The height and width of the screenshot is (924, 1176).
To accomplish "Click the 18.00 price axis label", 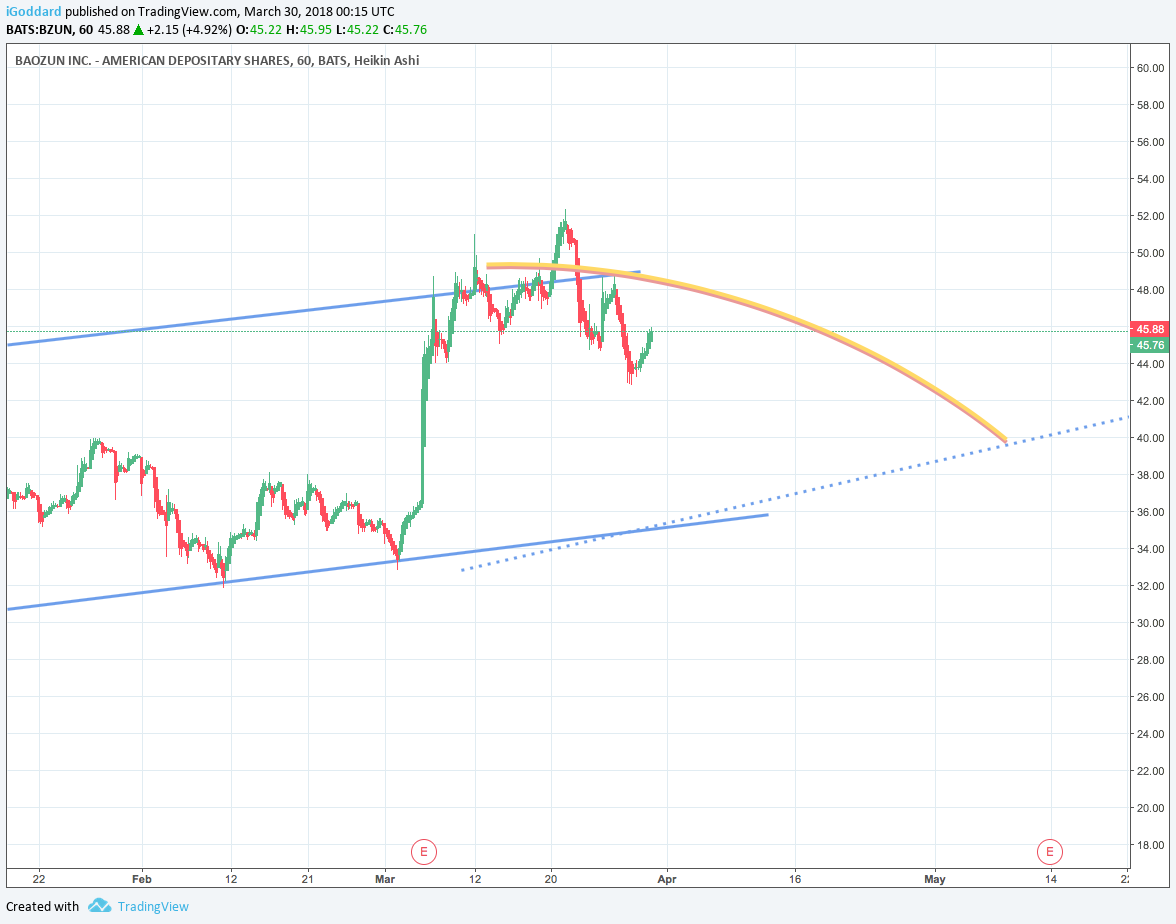I will click(x=1150, y=845).
